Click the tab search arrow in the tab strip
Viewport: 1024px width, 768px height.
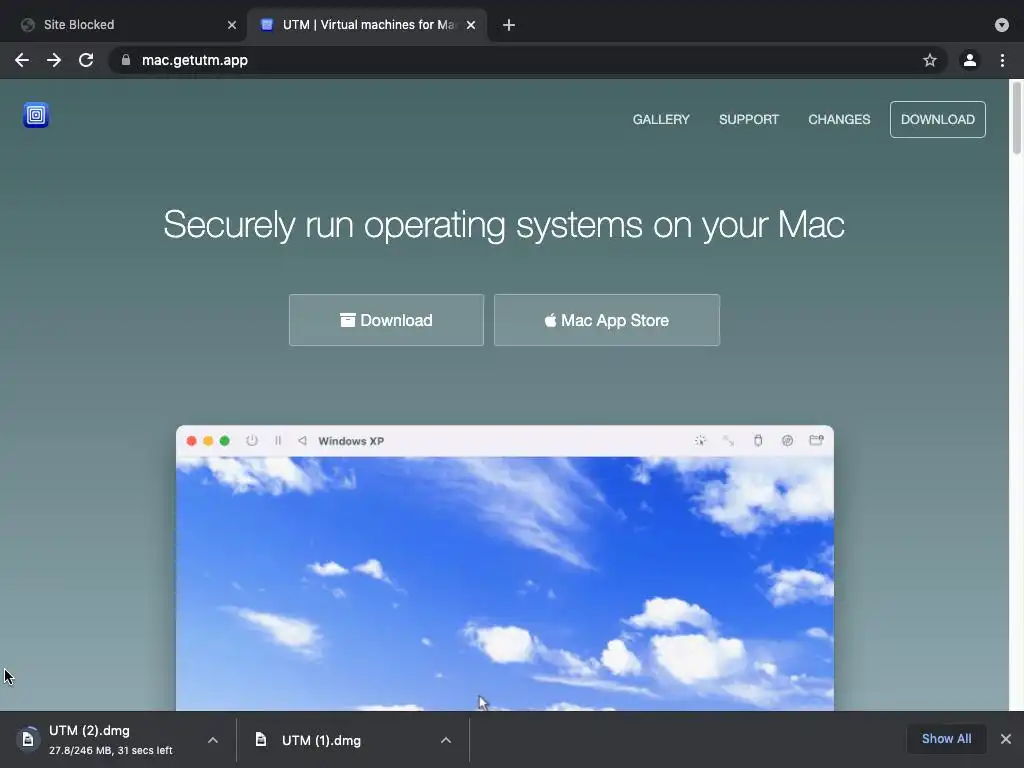click(1002, 25)
